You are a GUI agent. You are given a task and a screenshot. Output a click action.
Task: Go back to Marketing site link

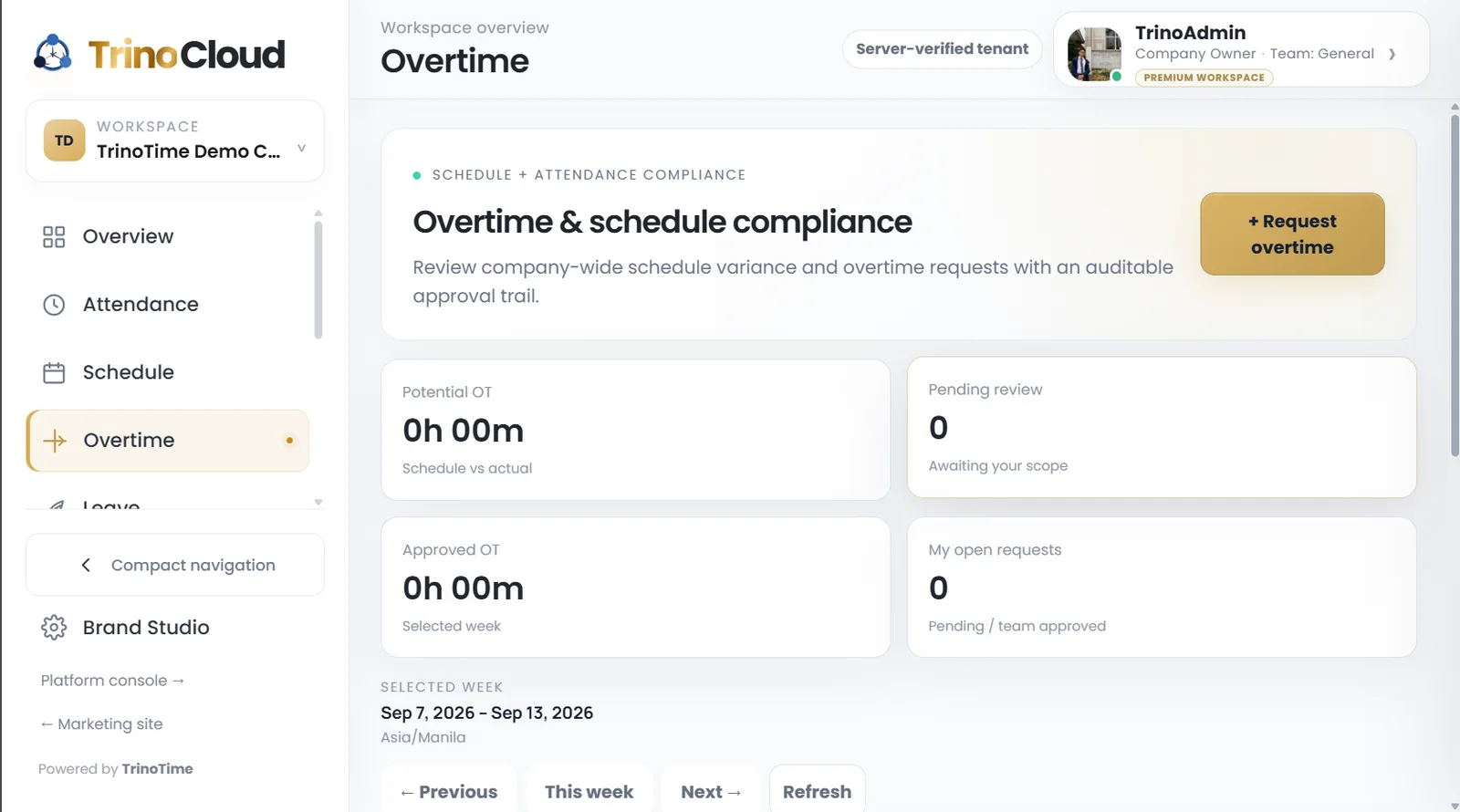(x=101, y=724)
